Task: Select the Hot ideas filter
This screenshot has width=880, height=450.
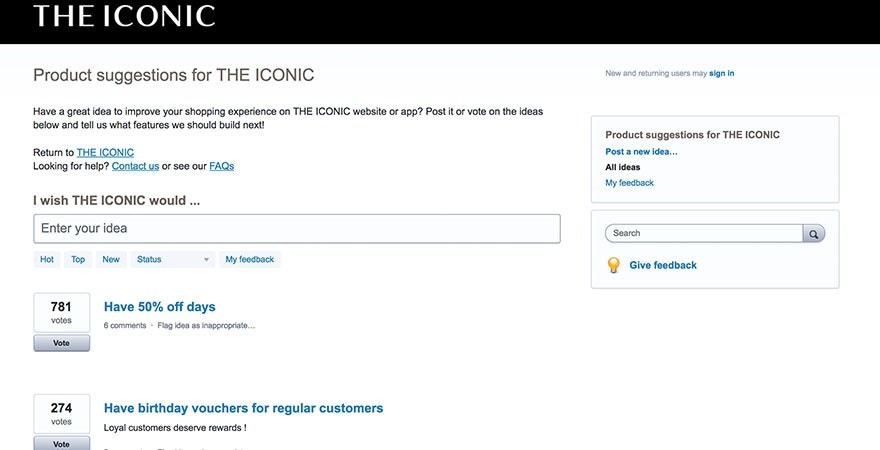Action: coord(47,259)
